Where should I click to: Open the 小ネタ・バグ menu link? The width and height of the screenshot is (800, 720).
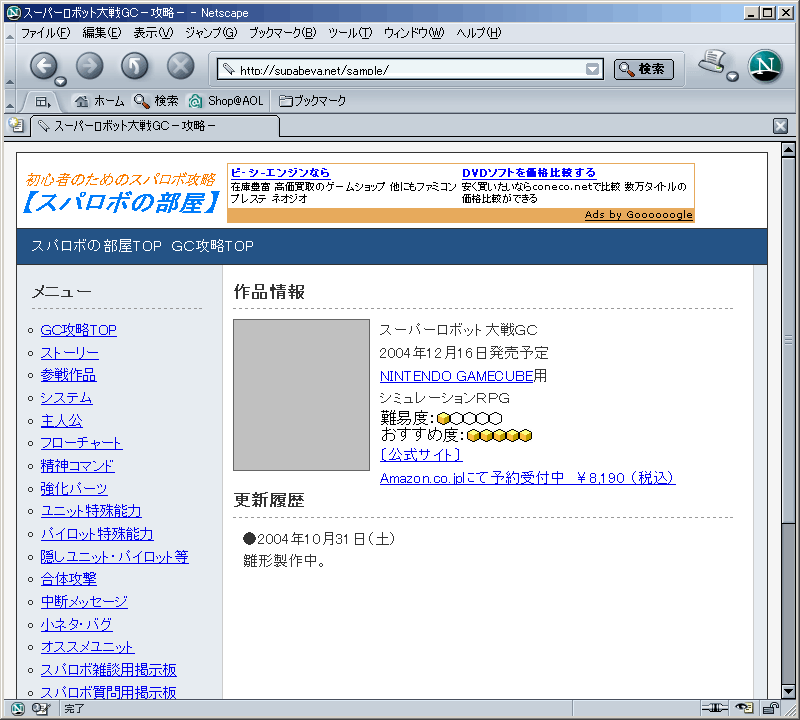click(77, 624)
